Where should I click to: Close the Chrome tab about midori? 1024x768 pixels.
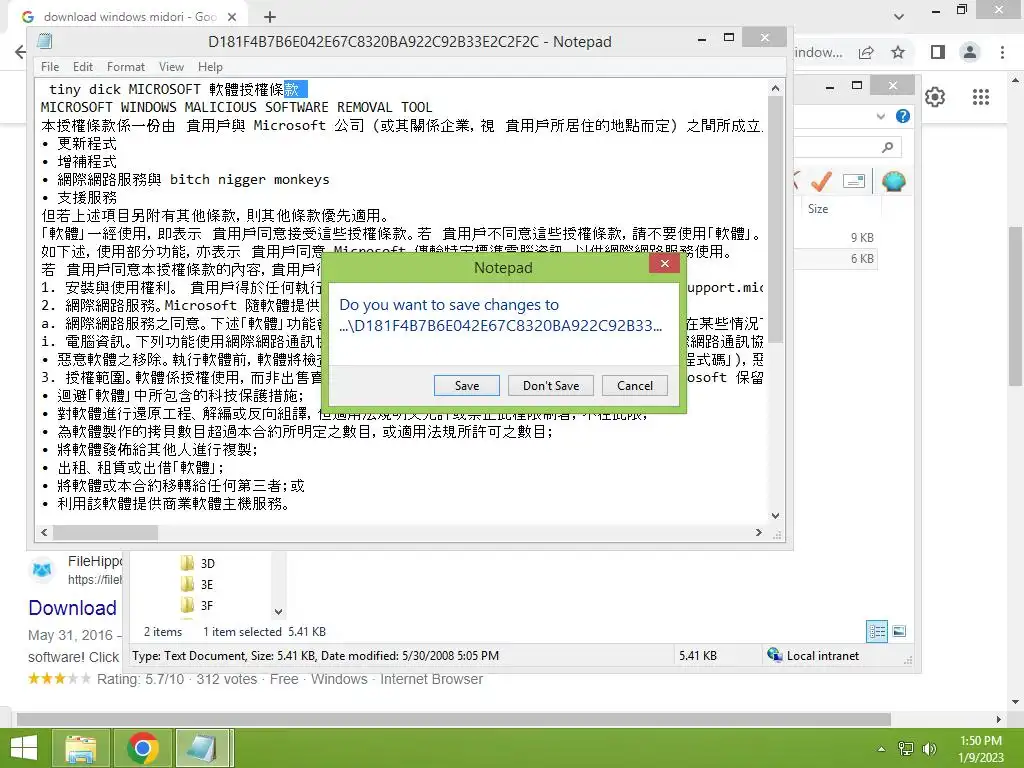[x=232, y=17]
